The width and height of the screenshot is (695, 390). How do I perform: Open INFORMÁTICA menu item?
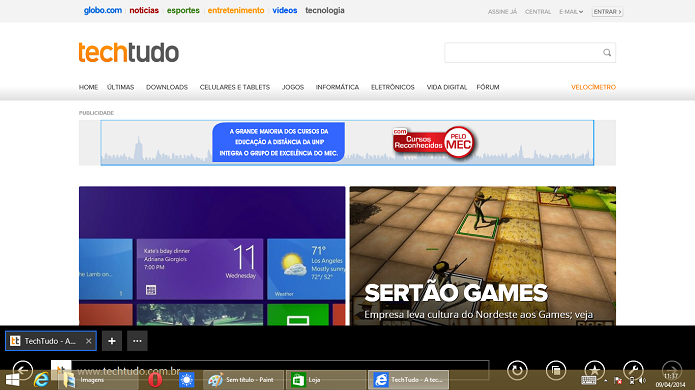point(337,87)
